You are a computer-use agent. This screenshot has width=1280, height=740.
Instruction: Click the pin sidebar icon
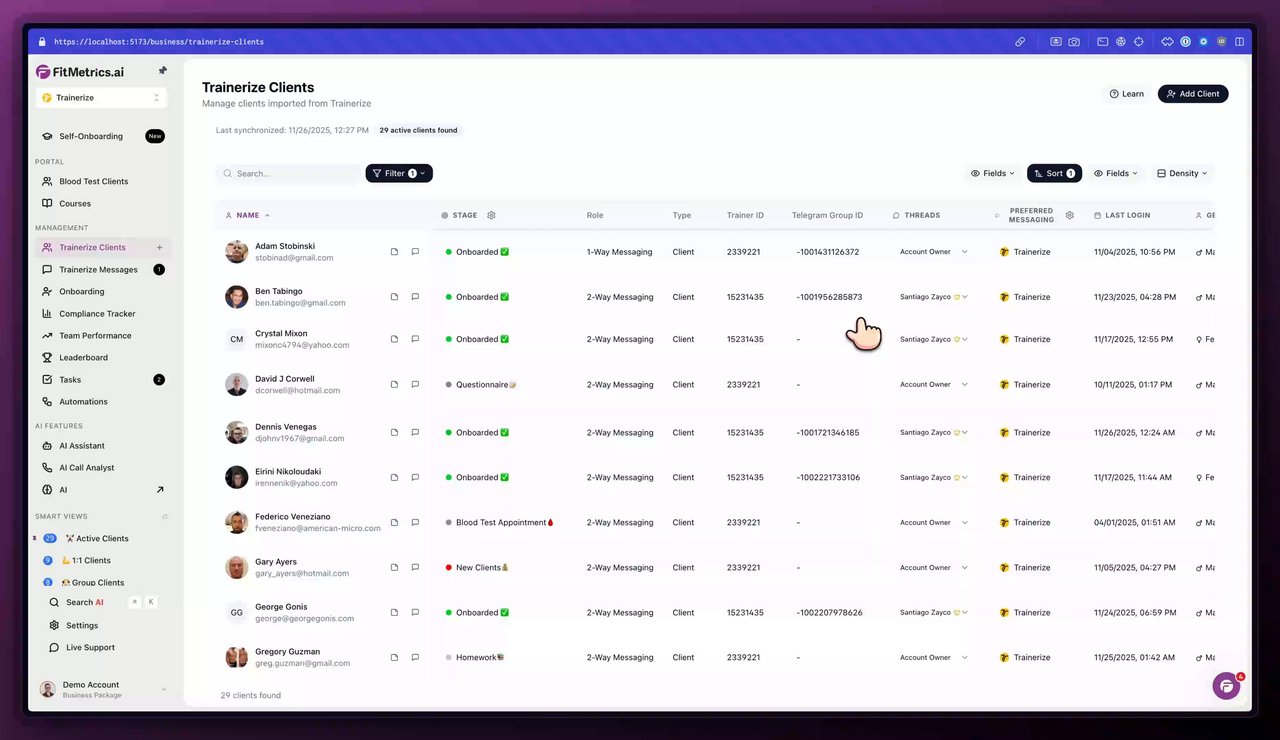pos(163,71)
